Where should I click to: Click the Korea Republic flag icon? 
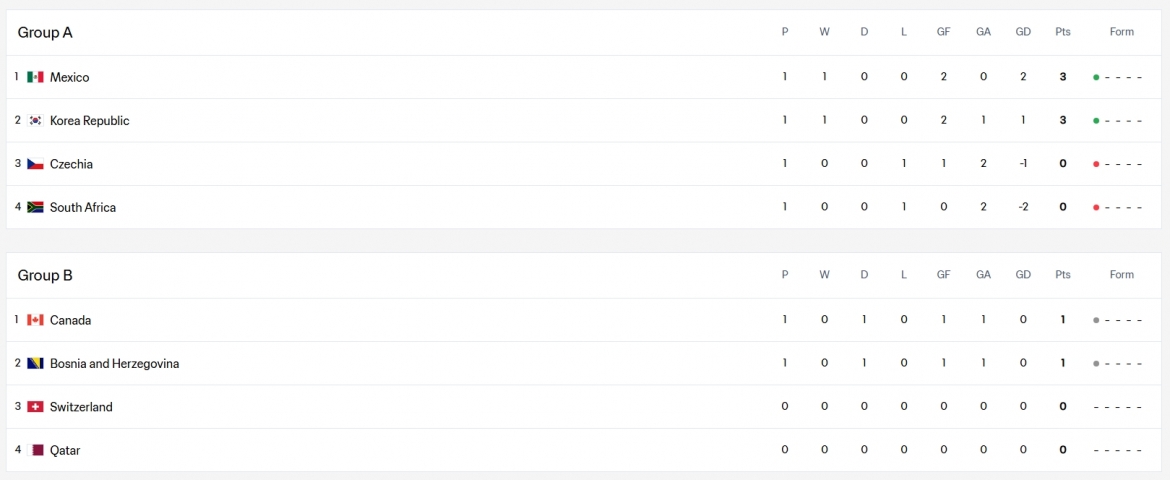(x=35, y=120)
